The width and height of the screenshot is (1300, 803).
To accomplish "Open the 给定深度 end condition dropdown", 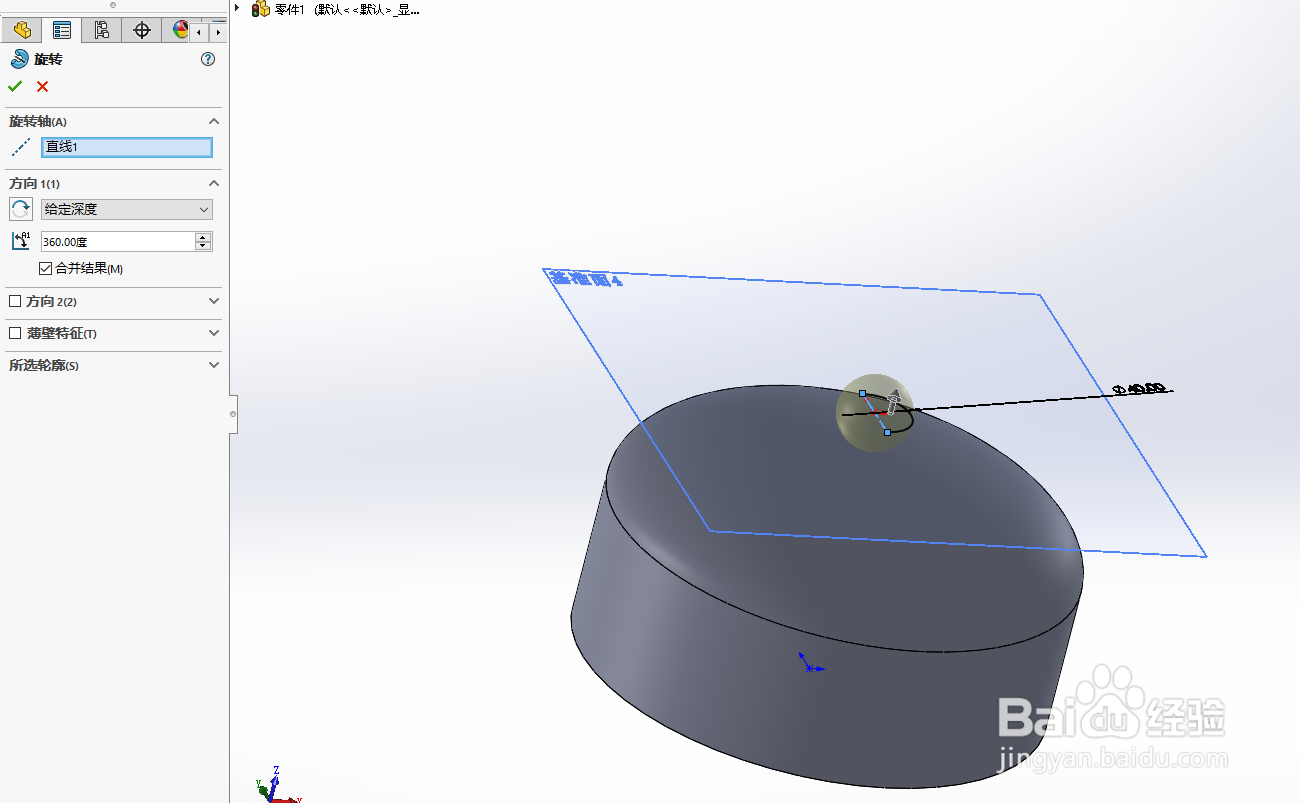I will tap(203, 209).
